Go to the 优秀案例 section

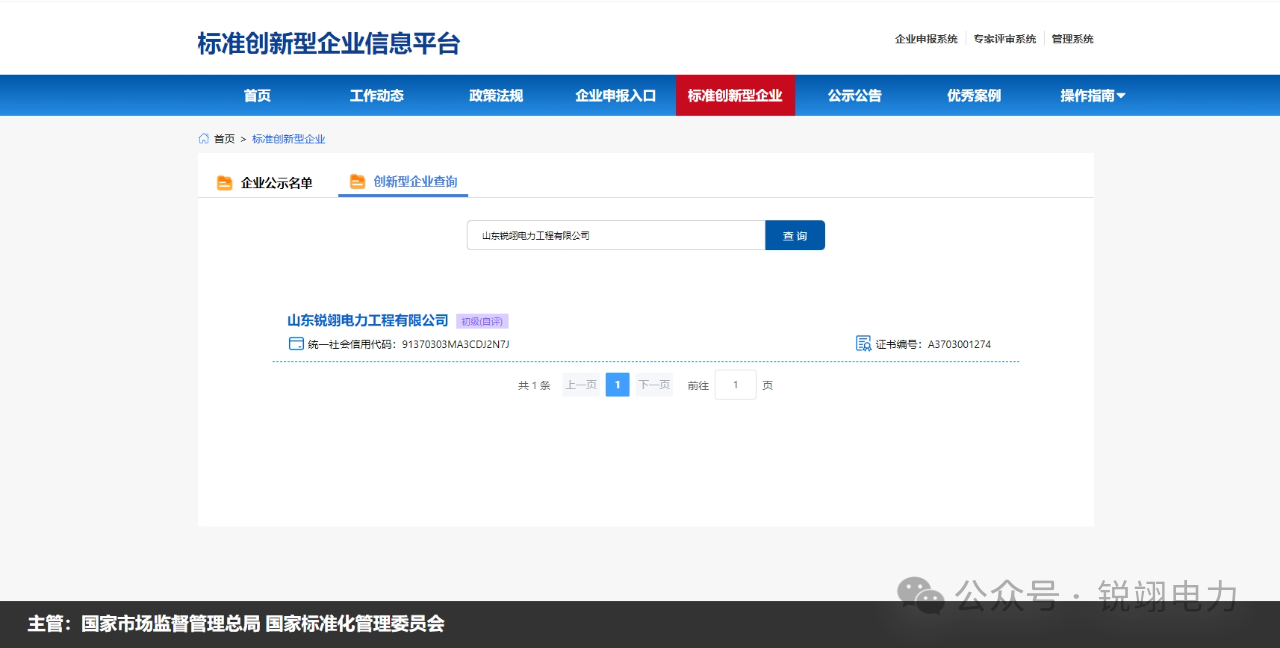(x=974, y=96)
